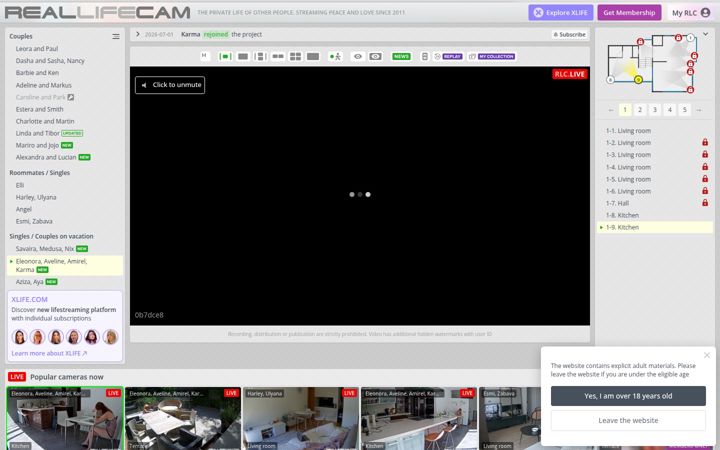Screen dimensions: 720x450
Task: Select floor plan page 1
Action: click(625, 110)
